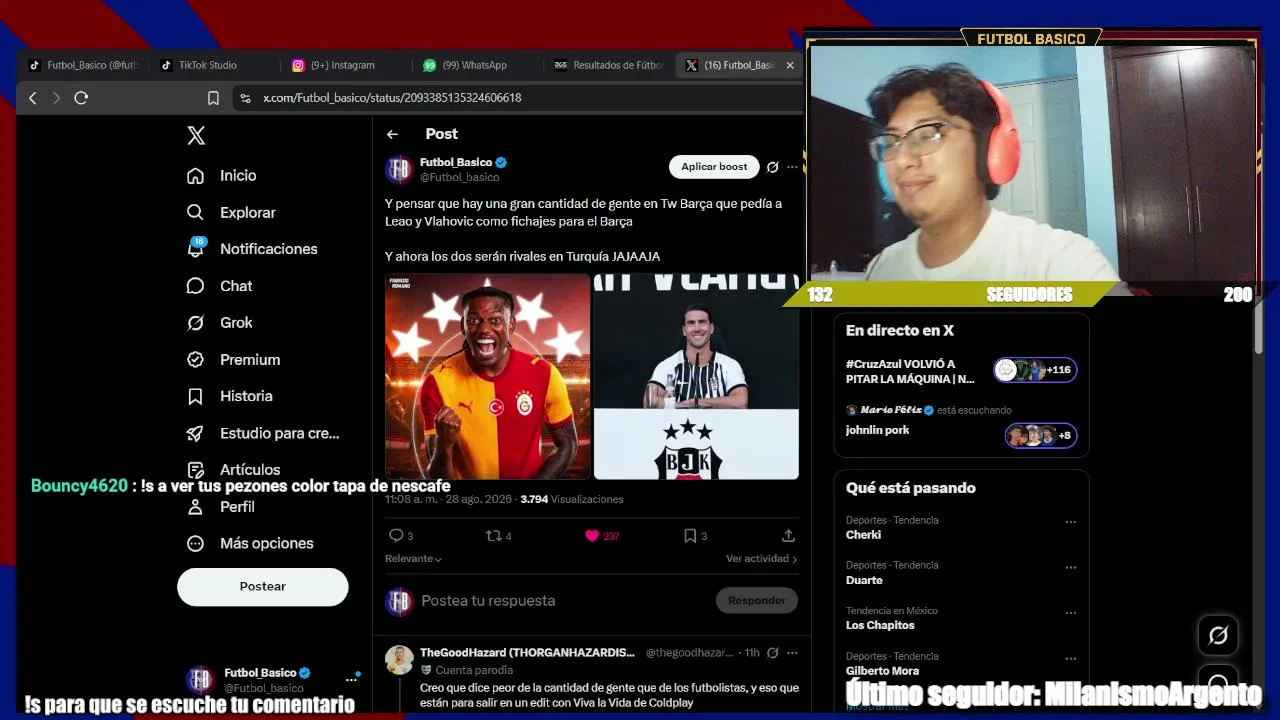
Task: Open the Los Chapitos trending topic
Action: click(880, 626)
